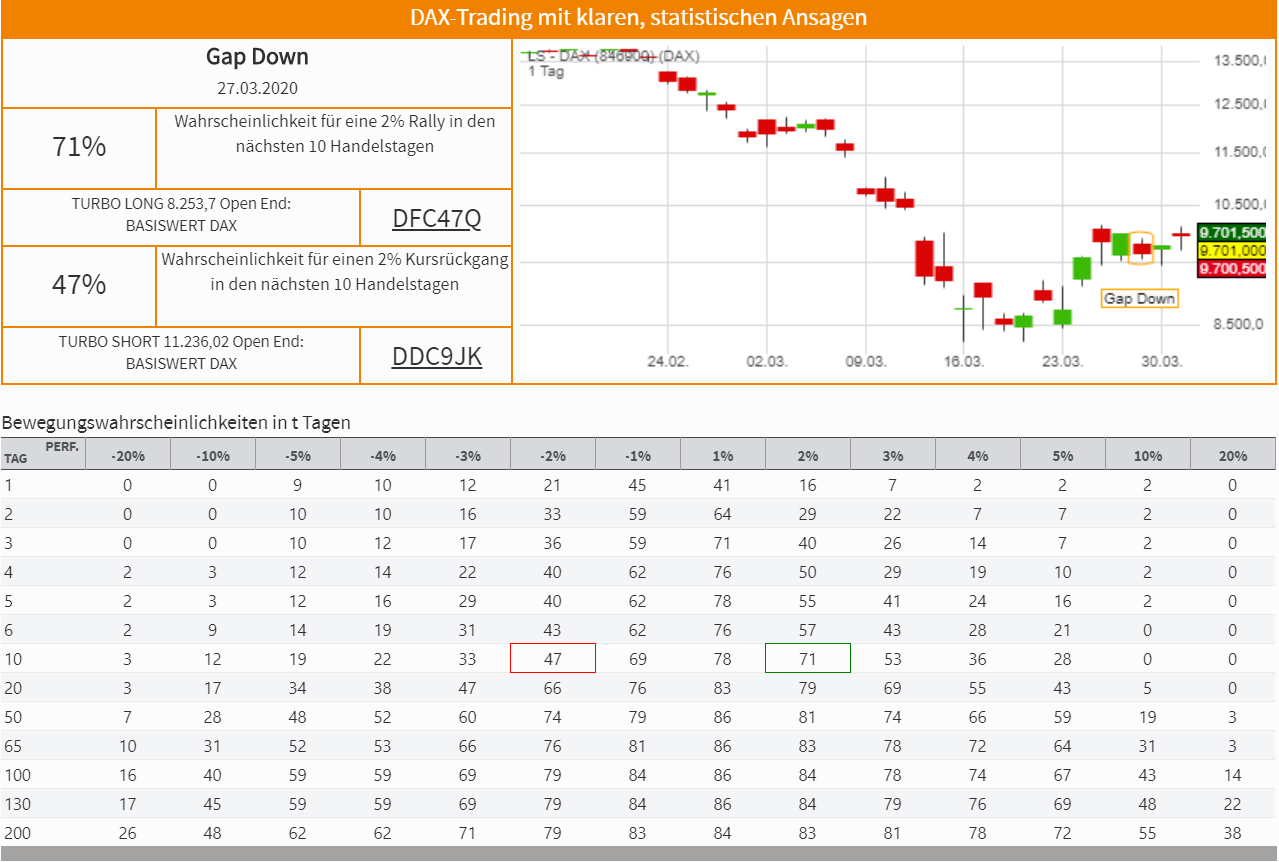Image resolution: width=1279 pixels, height=862 pixels.
Task: Click the 2% column header
Action: click(x=808, y=455)
